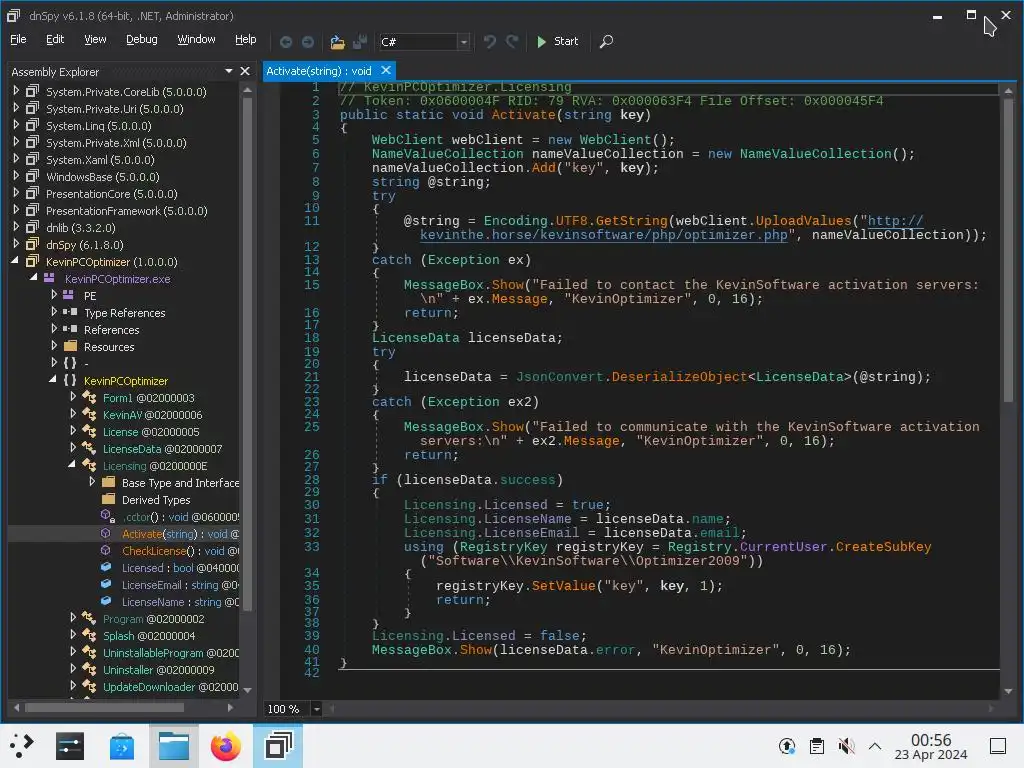1024x768 pixels.
Task: Open the file manager from taskbar
Action: 174,746
